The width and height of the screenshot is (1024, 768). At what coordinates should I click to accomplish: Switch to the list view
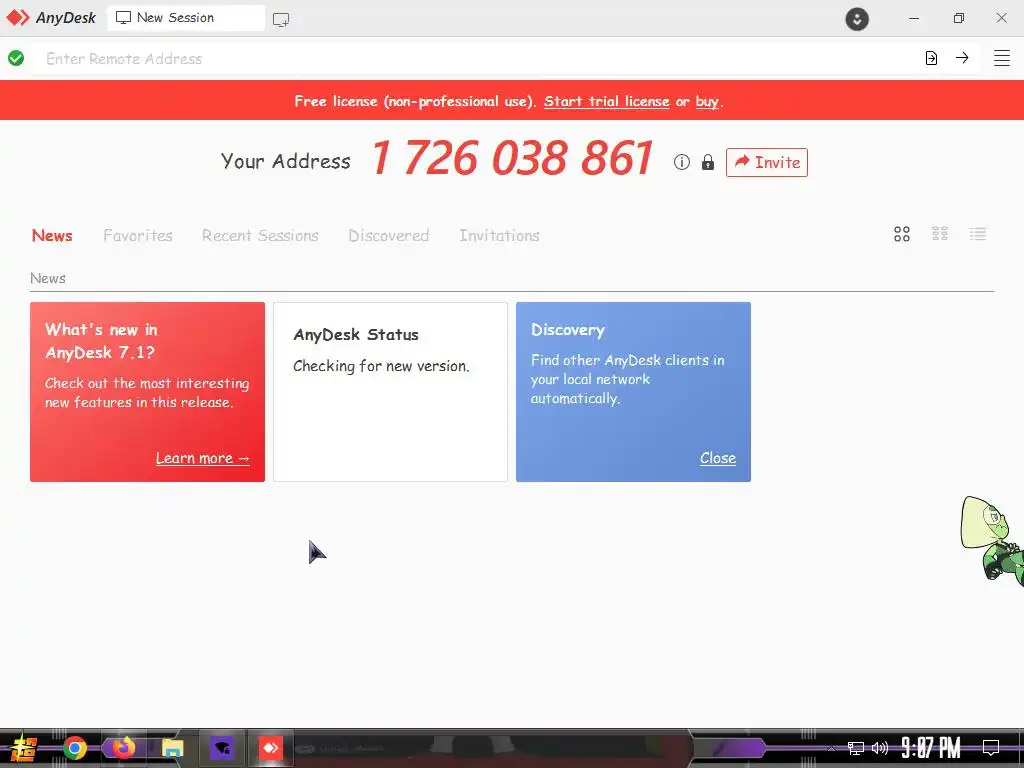(978, 234)
